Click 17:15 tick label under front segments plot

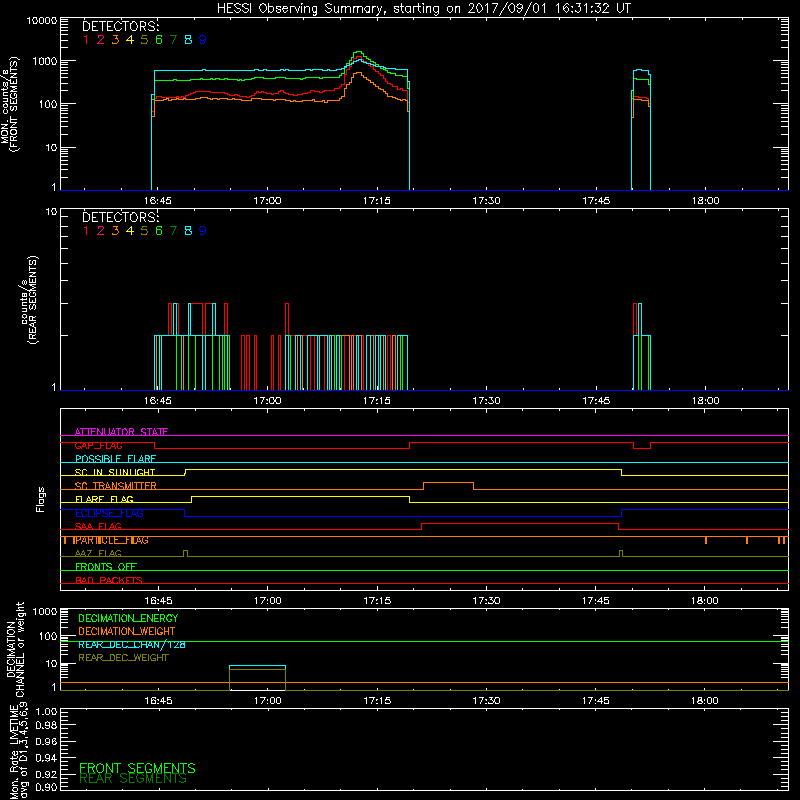(377, 201)
